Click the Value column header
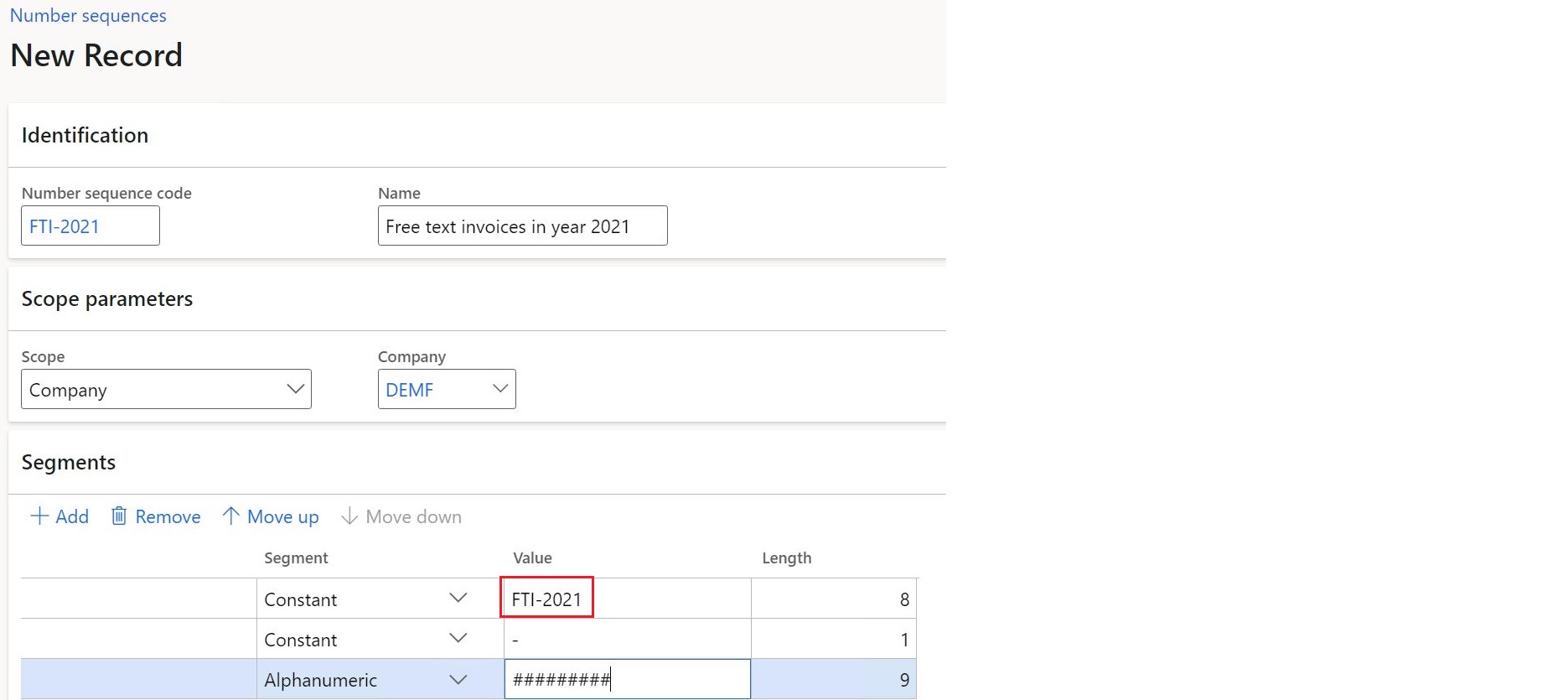Image resolution: width=1568 pixels, height=700 pixels. tap(532, 557)
